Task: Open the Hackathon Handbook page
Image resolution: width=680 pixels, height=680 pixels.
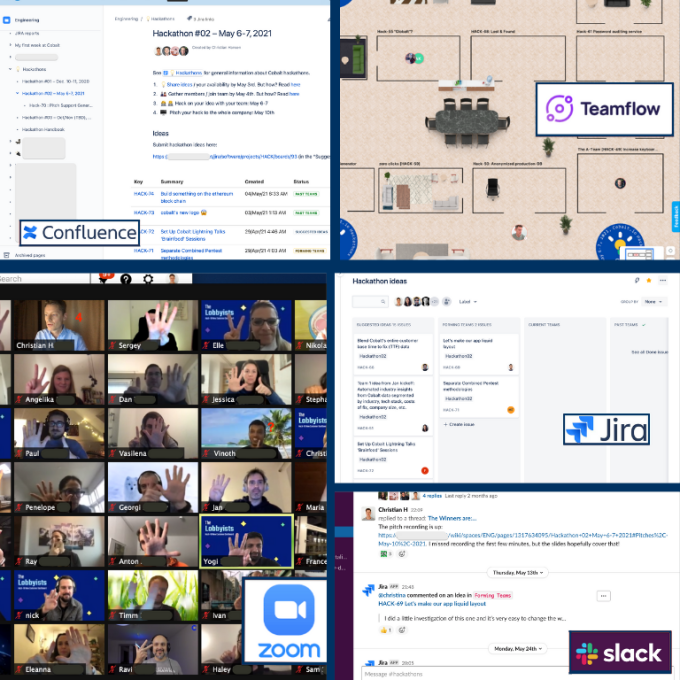Action: (x=43, y=129)
